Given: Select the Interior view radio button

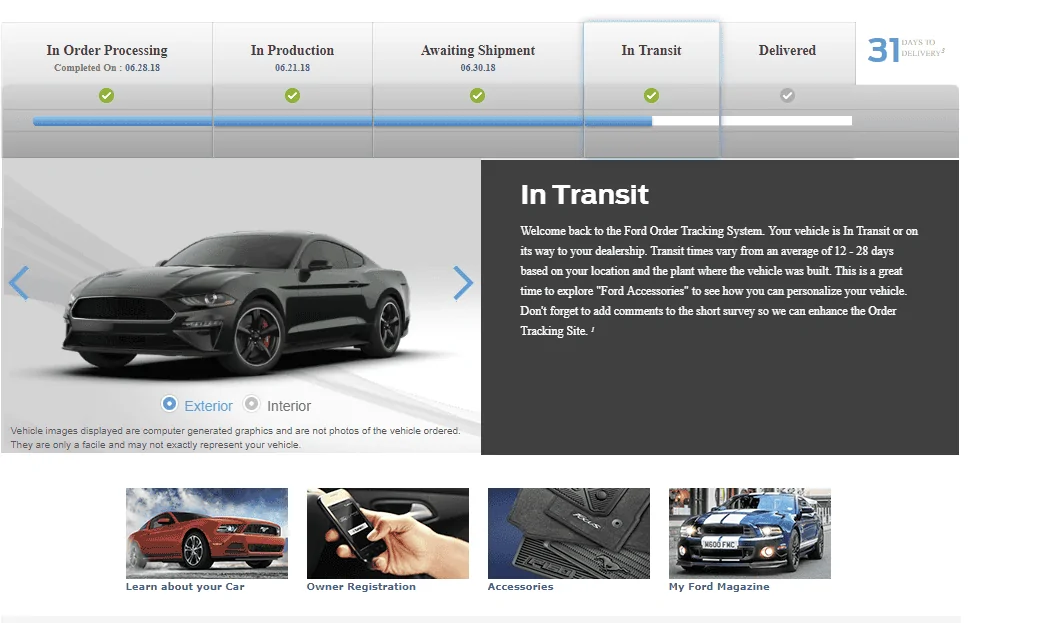Looking at the screenshot, I should pyautogui.click(x=251, y=404).
